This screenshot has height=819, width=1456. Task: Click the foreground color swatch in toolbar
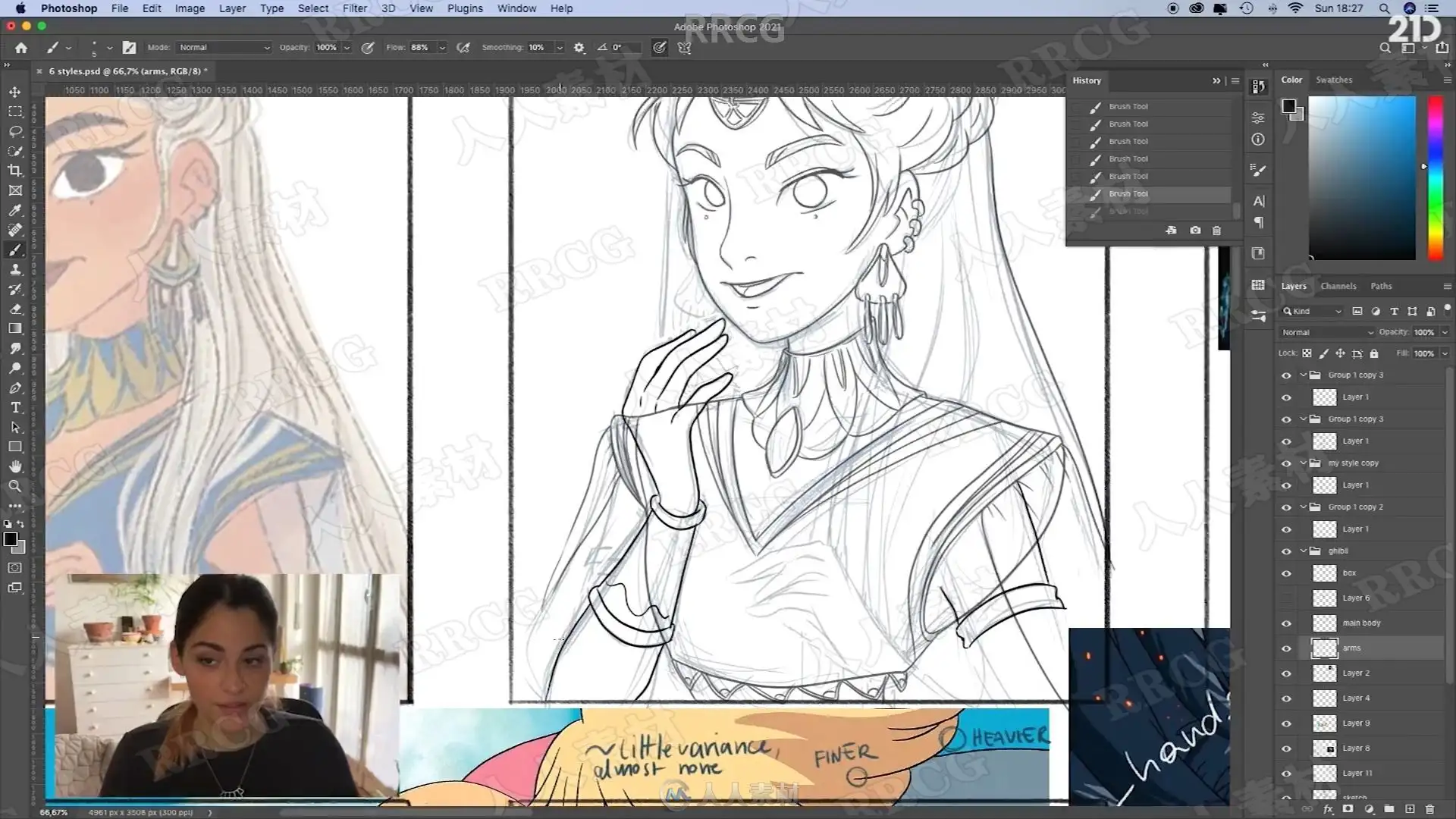pyautogui.click(x=11, y=540)
